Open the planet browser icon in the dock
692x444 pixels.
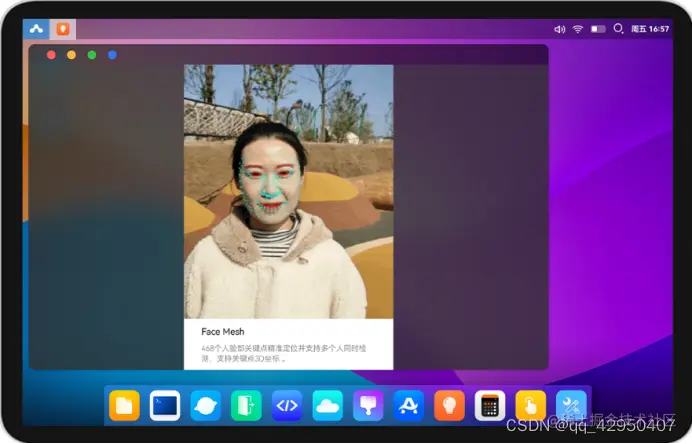point(206,405)
